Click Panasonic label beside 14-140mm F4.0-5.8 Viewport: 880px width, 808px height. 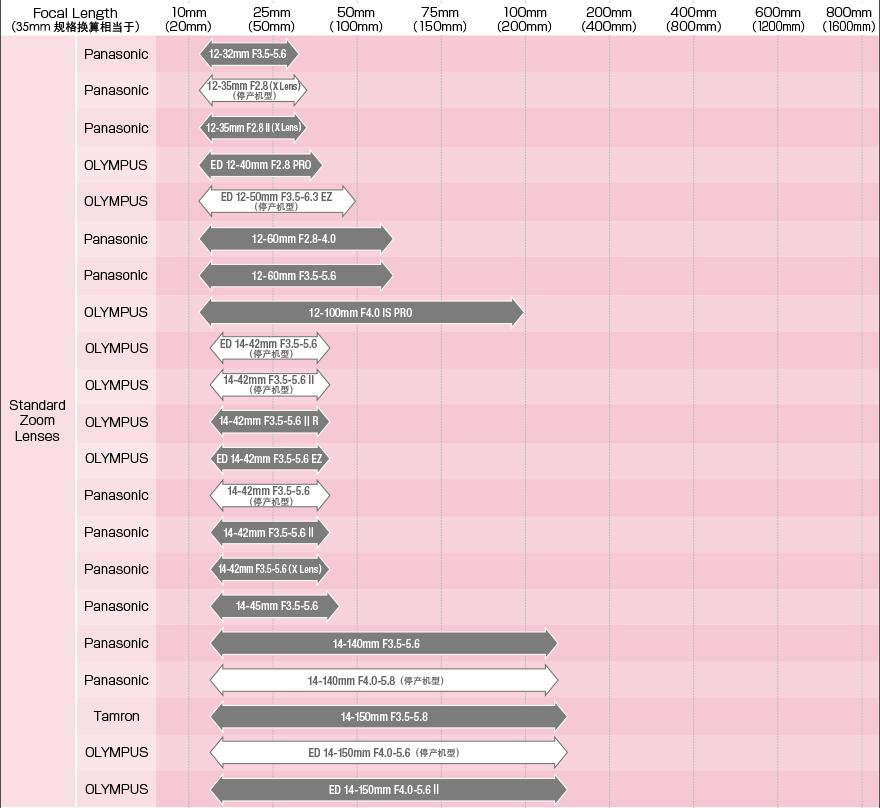[x=116, y=681]
